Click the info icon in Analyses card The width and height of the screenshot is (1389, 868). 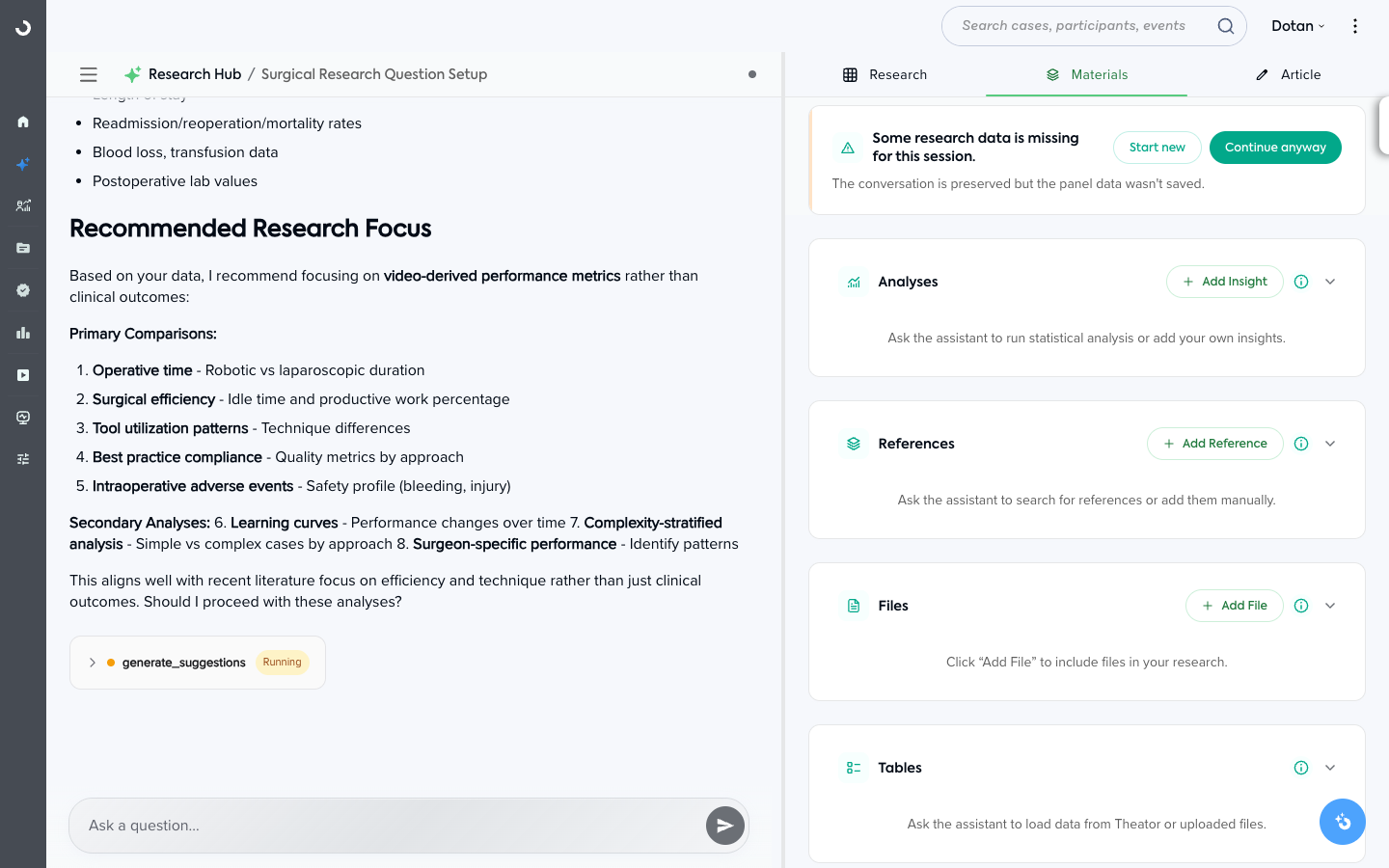point(1301,282)
